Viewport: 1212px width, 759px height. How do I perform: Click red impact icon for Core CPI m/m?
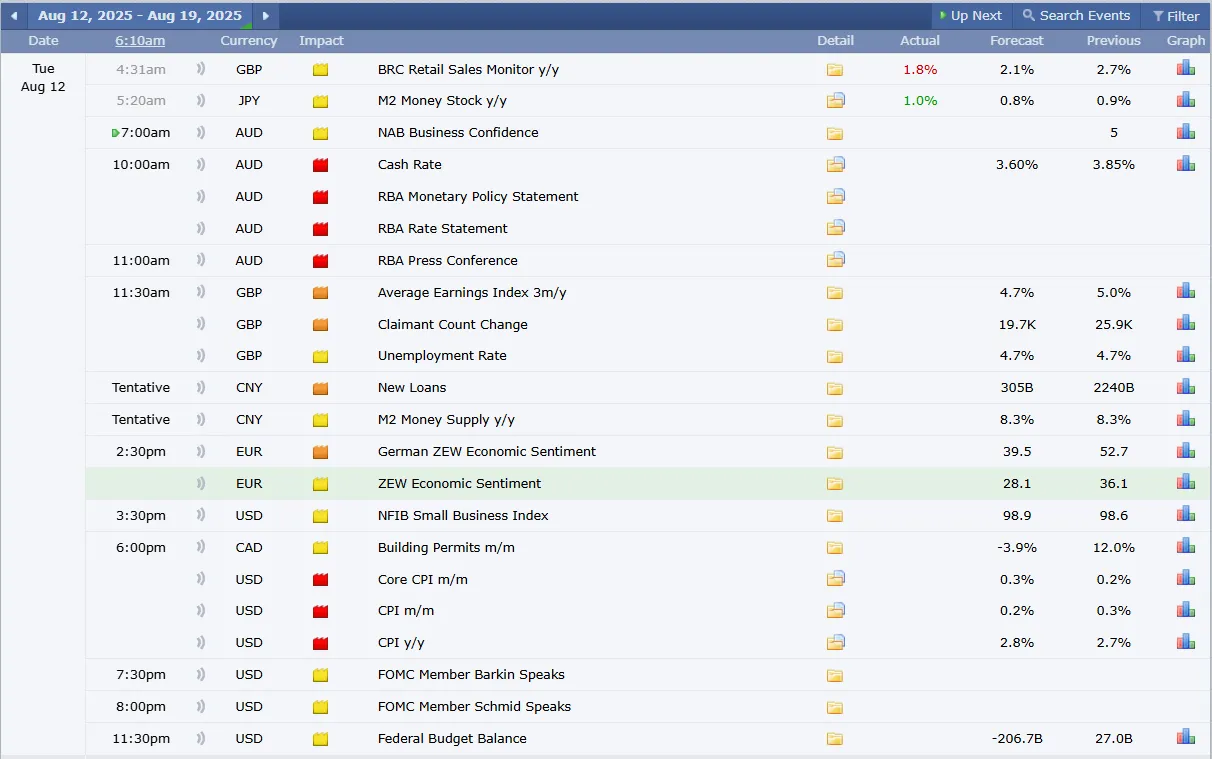(320, 580)
